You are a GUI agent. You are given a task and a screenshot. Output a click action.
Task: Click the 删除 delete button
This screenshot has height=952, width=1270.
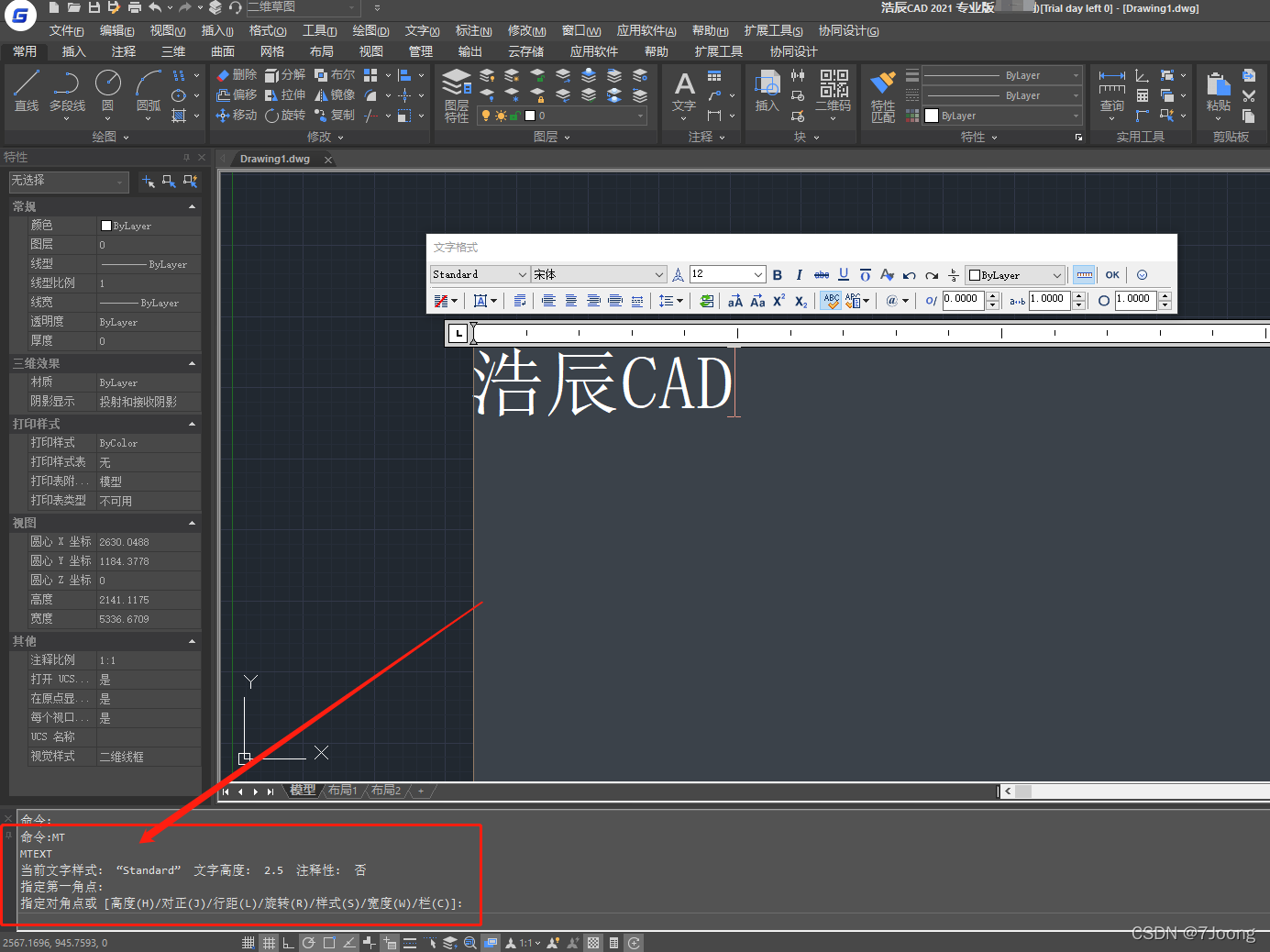click(x=237, y=74)
